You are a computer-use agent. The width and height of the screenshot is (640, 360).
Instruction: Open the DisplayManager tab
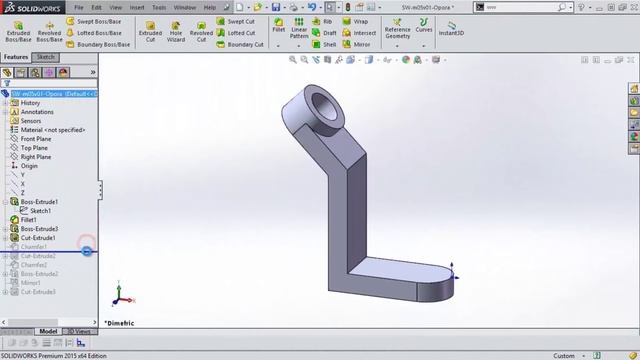pos(63,73)
